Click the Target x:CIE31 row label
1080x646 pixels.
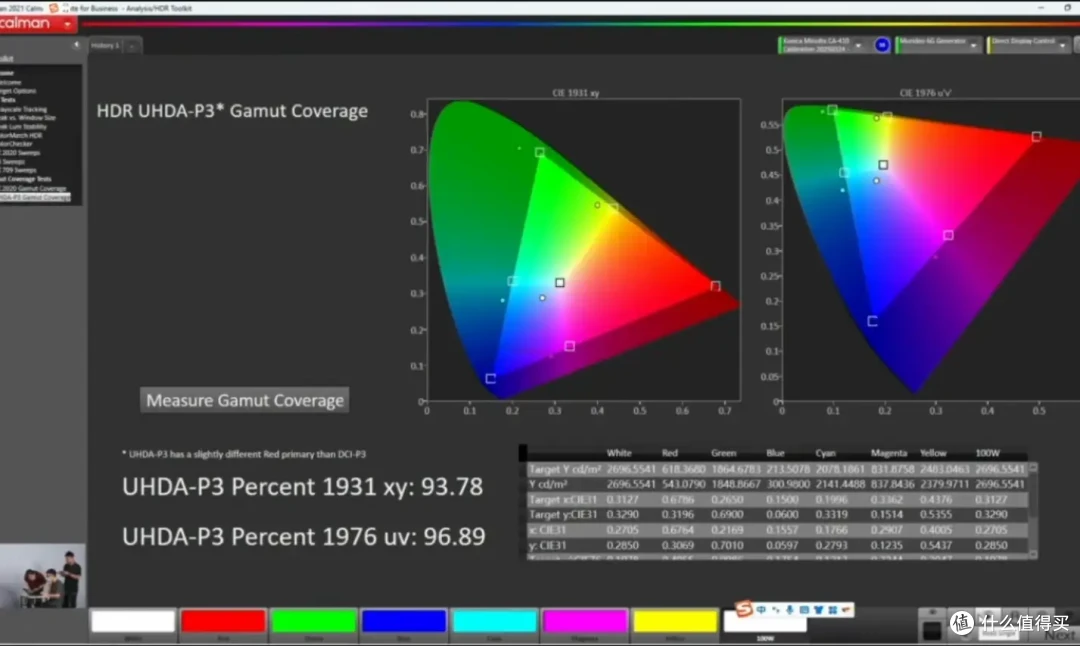click(x=563, y=499)
